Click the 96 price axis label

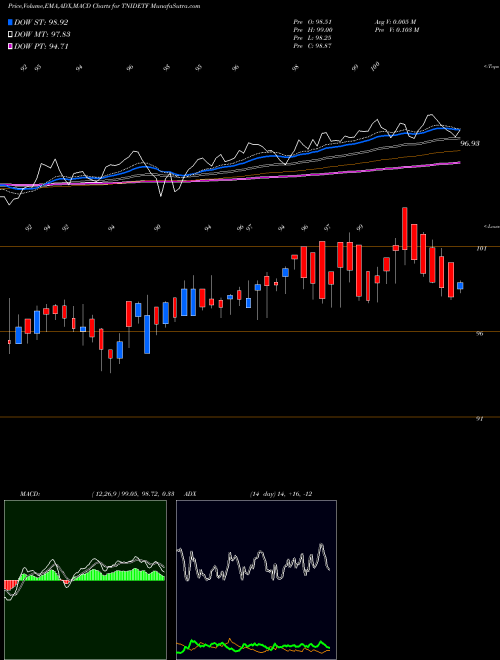coord(479,333)
